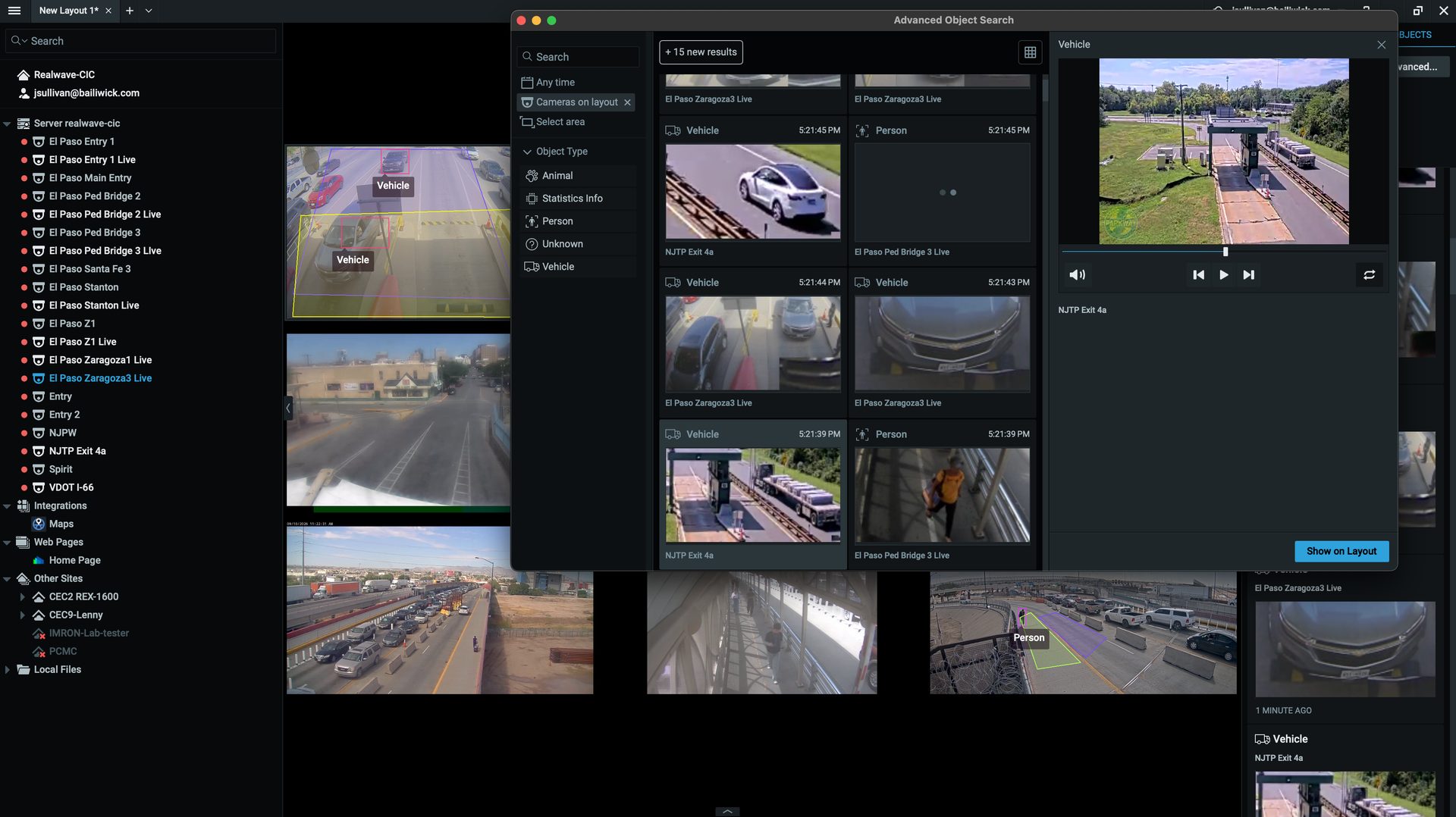This screenshot has width=1456, height=817.
Task: Open Person result from 5:21:39 PM
Action: (942, 495)
